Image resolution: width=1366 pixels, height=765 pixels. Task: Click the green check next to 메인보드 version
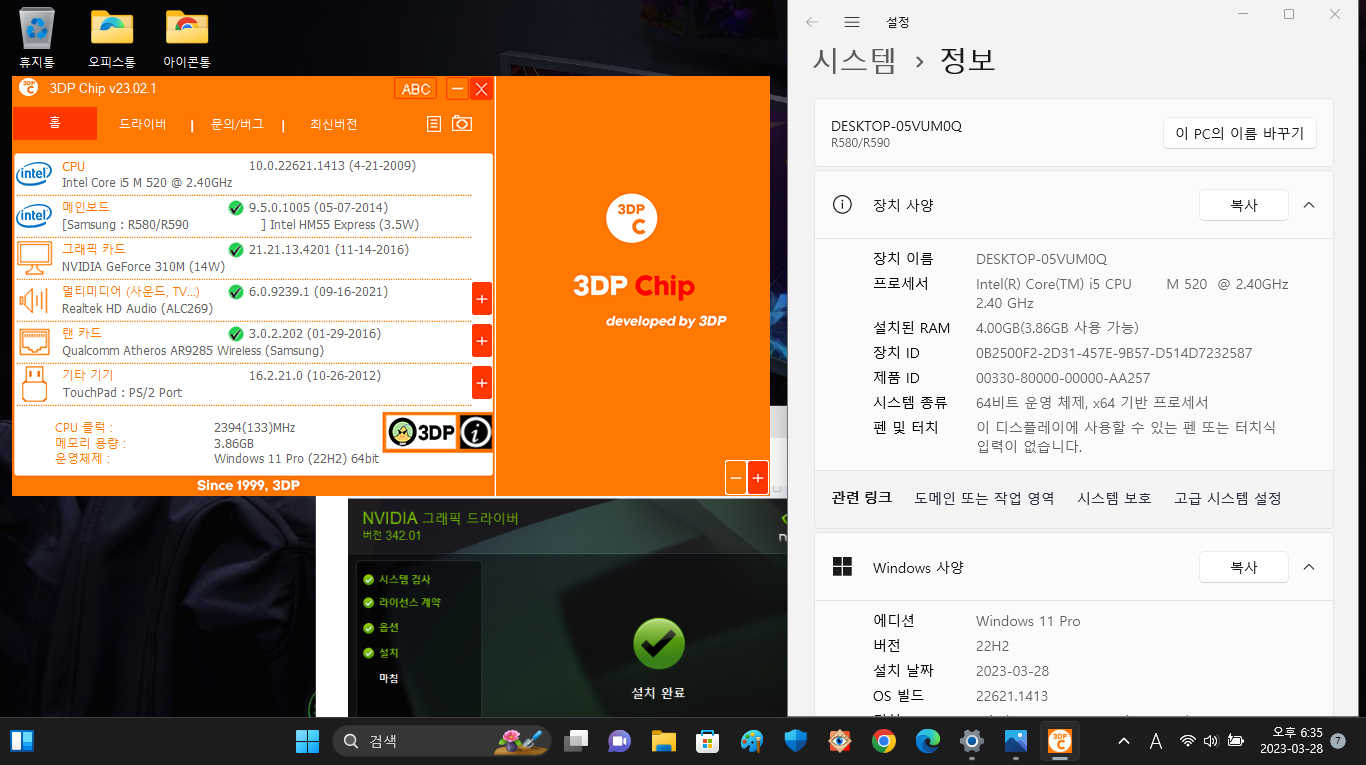236,208
